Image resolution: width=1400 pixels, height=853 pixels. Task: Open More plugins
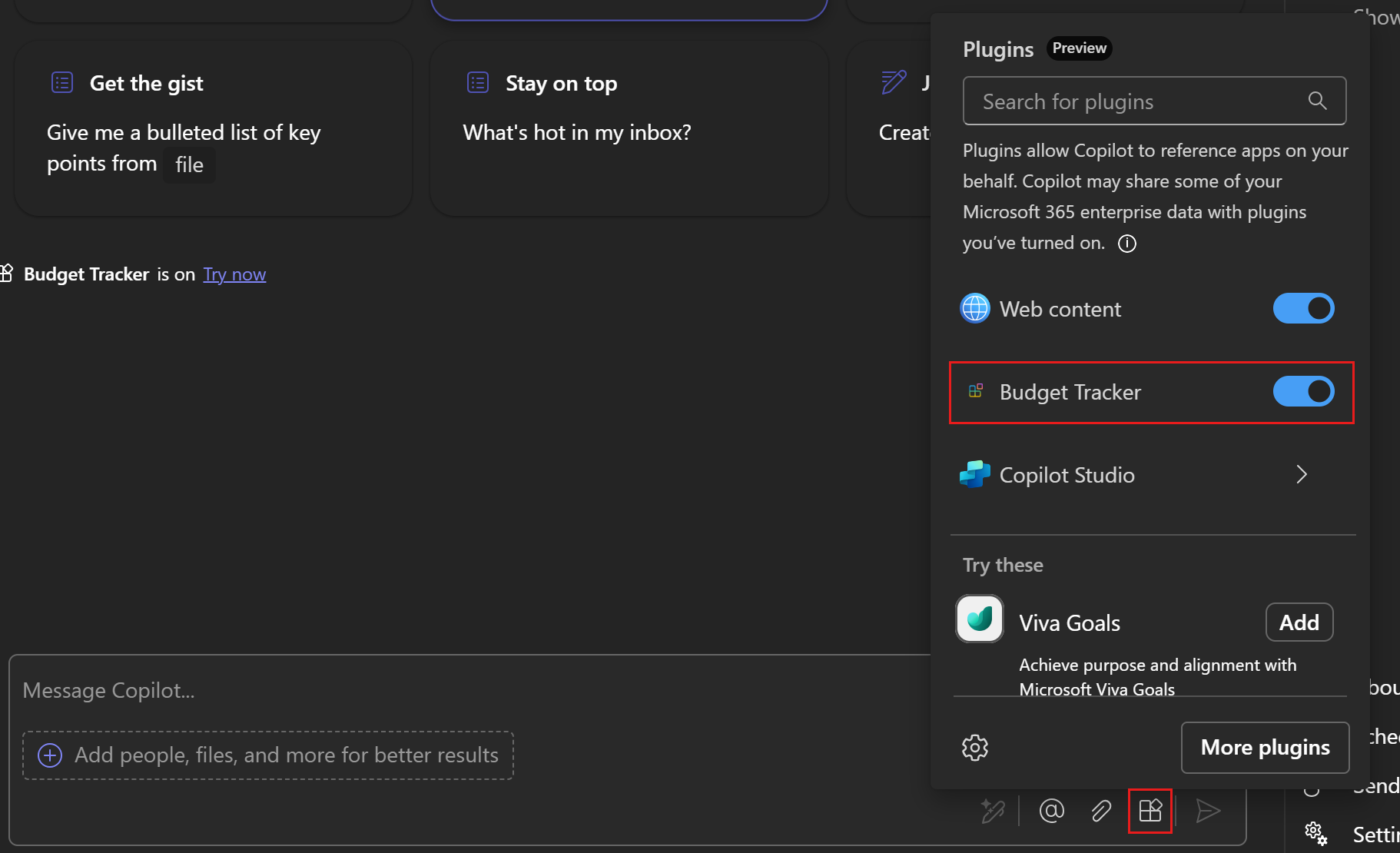1265,748
